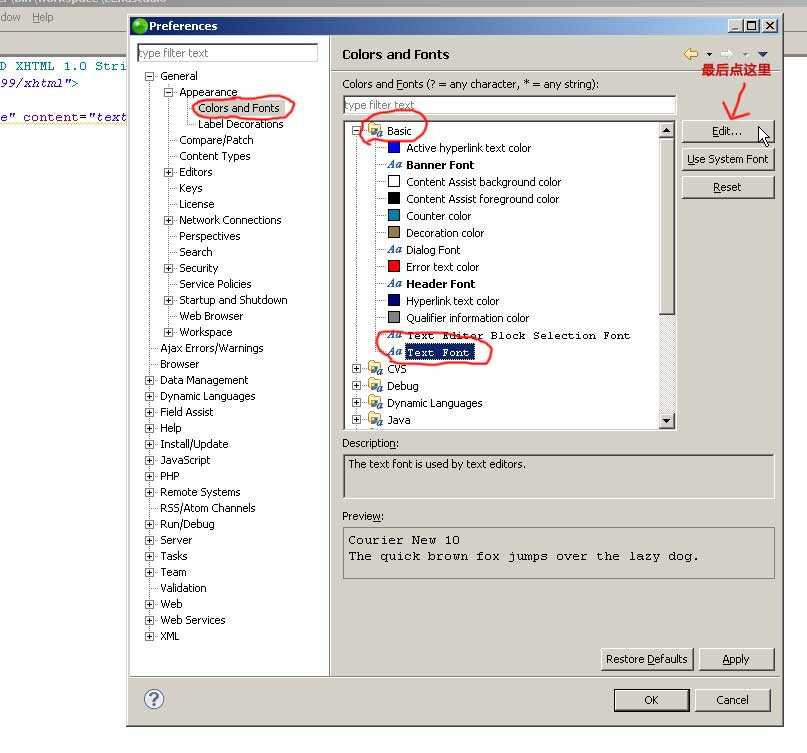Select Active hyperlink text color blue swatch

coord(394,148)
